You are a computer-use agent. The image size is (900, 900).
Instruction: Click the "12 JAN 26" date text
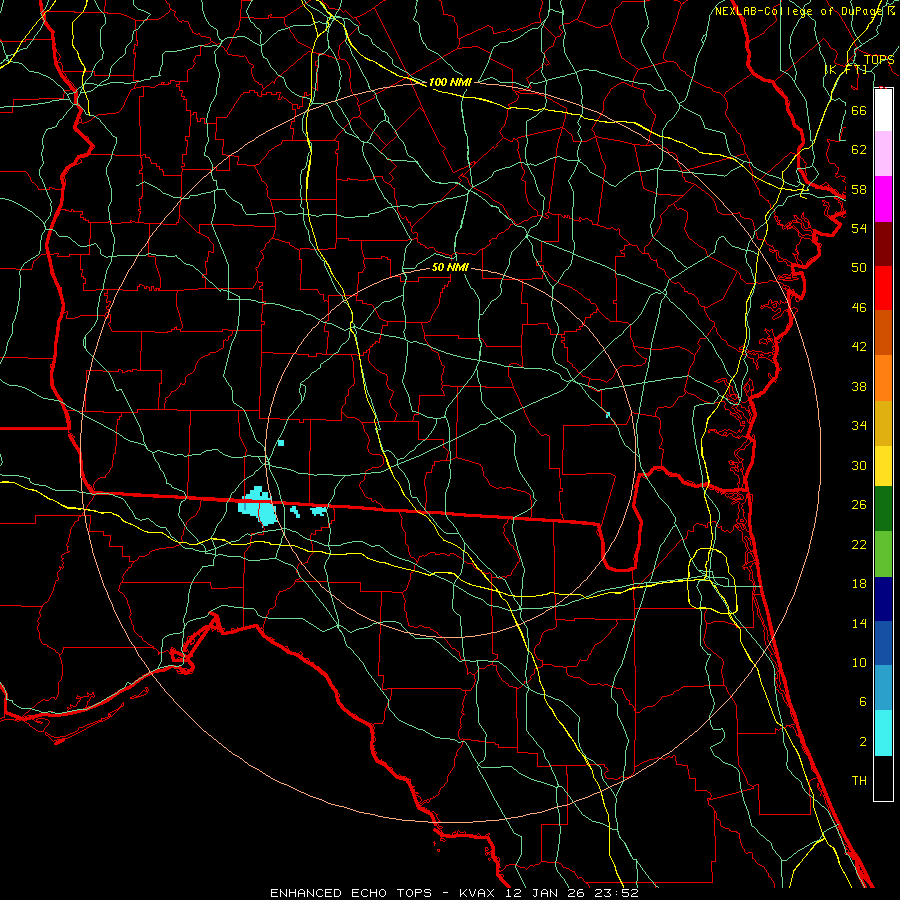pos(546,893)
